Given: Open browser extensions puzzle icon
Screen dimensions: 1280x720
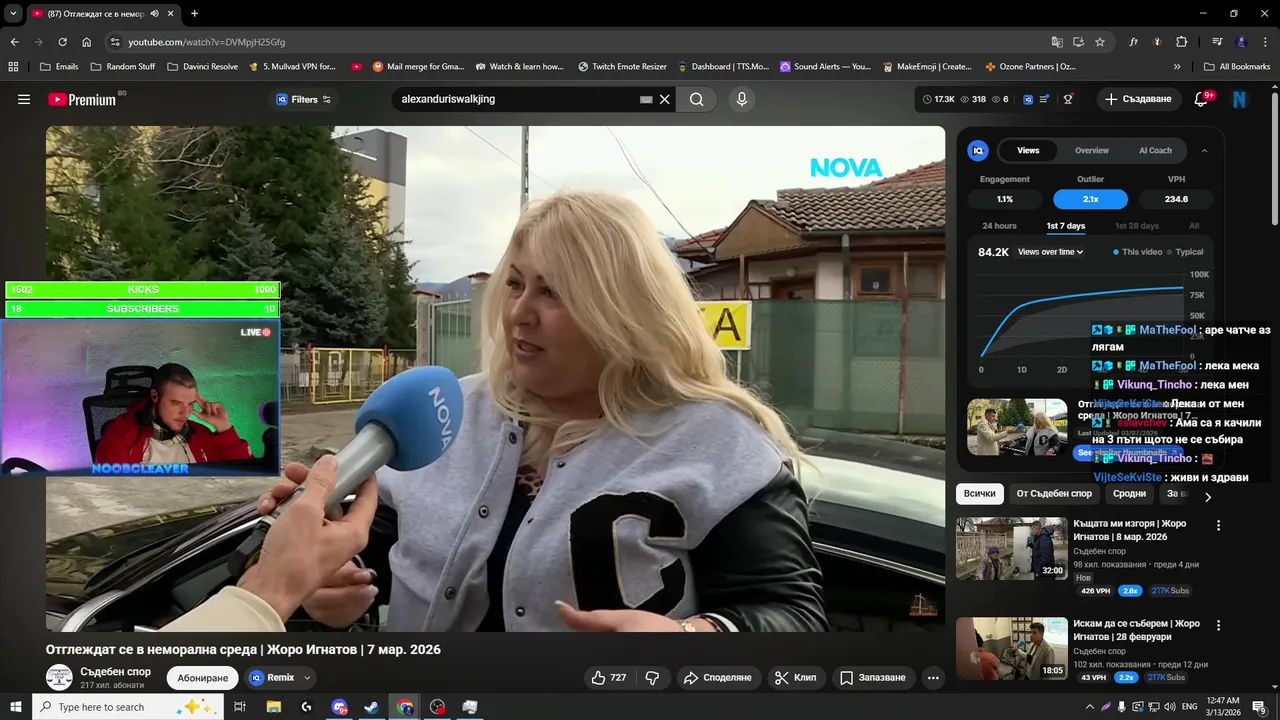Looking at the screenshot, I should point(1182,42).
